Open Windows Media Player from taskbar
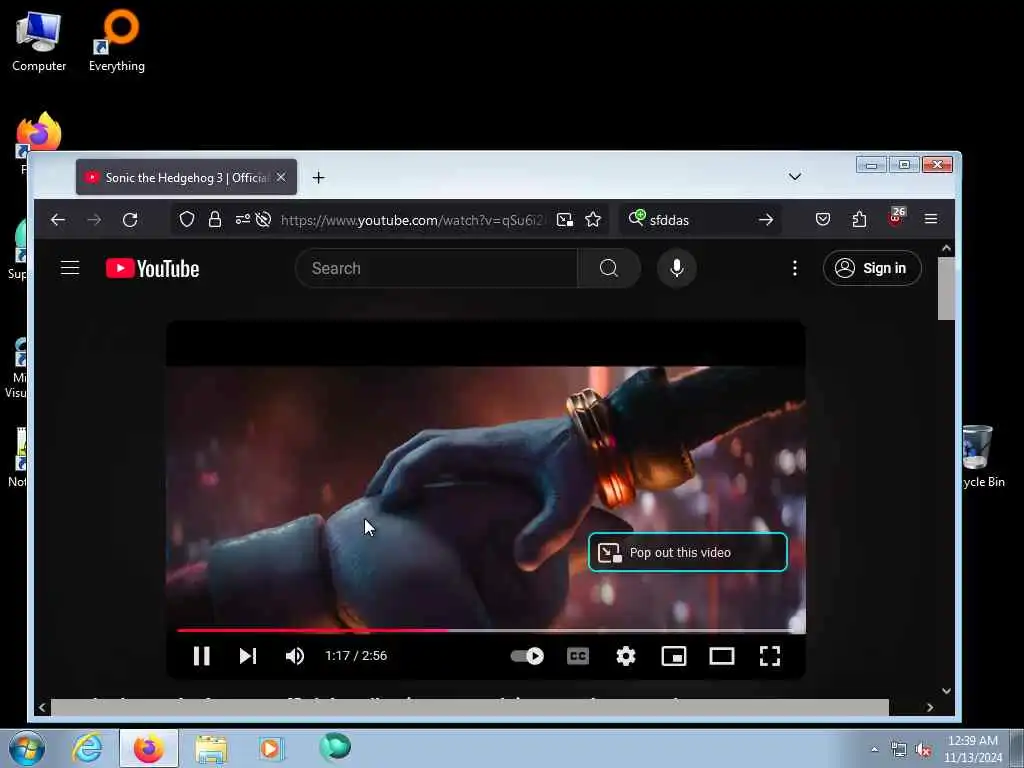The image size is (1024, 768). (x=270, y=748)
